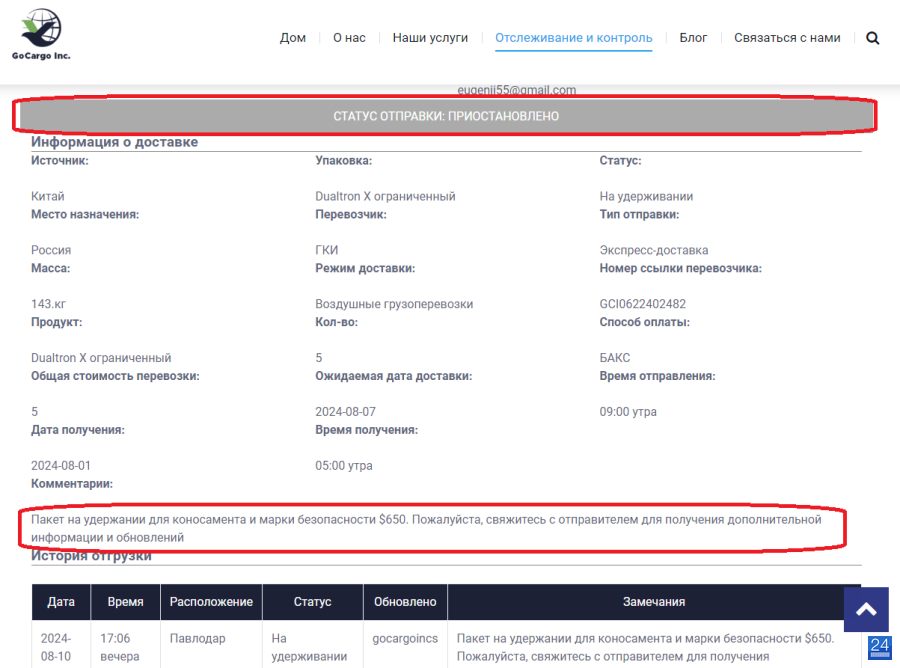Screen dimensions: 900x668
Task: Select the Китай source value
Action: pyautogui.click(x=48, y=196)
